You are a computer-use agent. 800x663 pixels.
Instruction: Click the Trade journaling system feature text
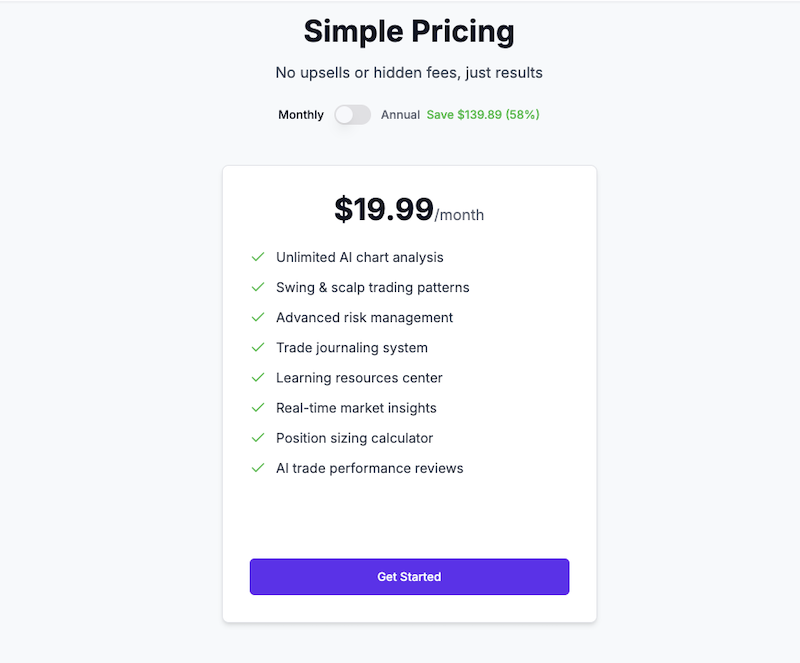(x=352, y=347)
